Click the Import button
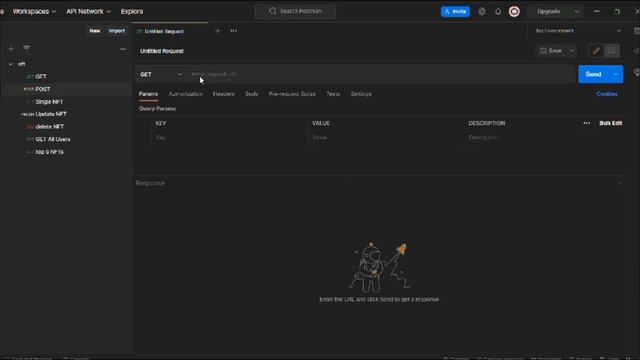 [117, 31]
